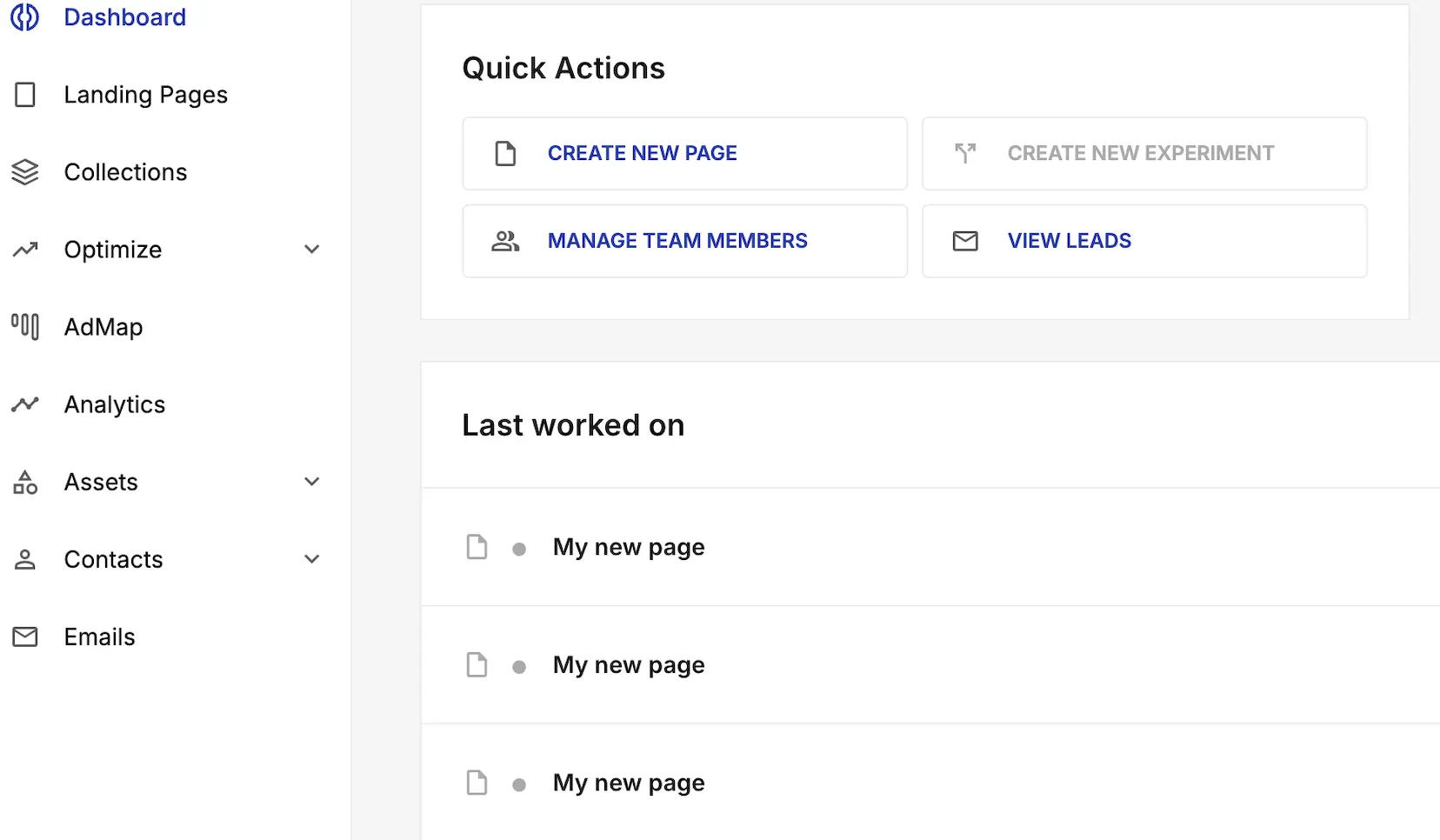Viewport: 1440px width, 840px height.
Task: Click the Collections stack icon
Action: point(25,172)
